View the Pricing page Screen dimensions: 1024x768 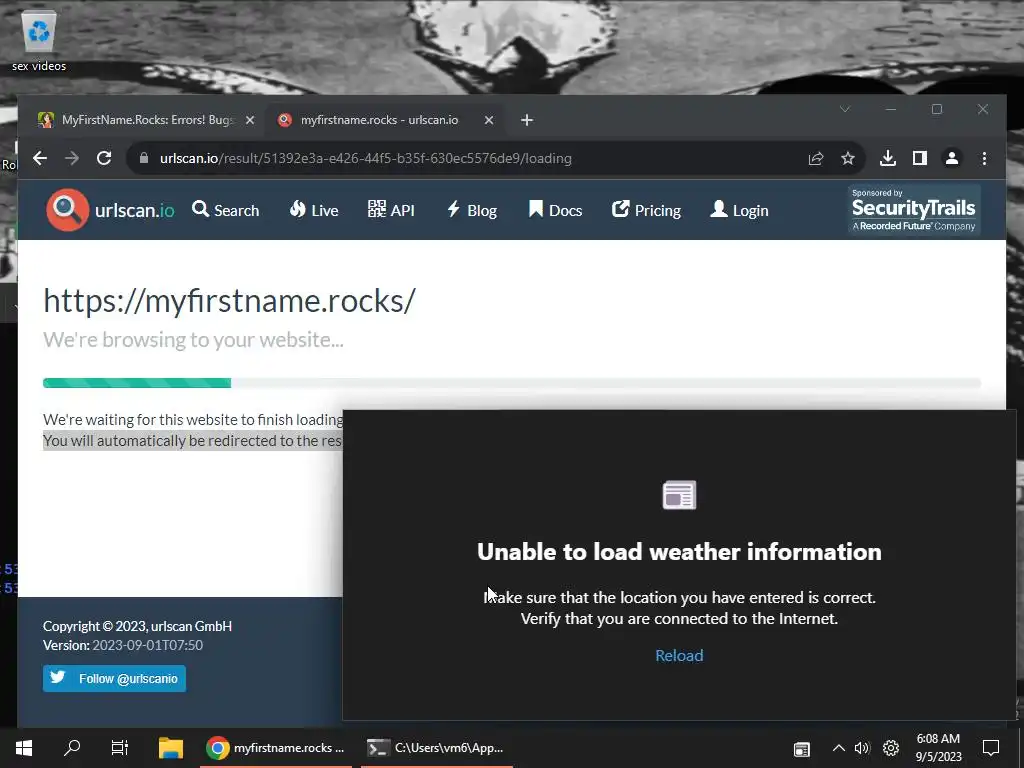647,210
